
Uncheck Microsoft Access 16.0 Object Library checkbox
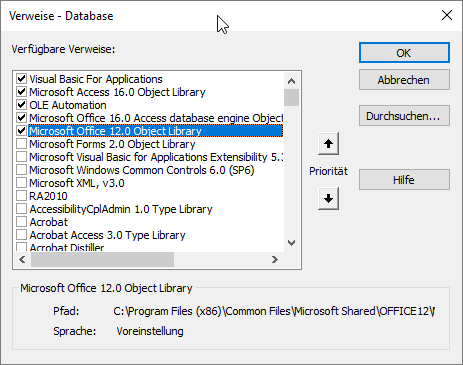click(x=22, y=92)
